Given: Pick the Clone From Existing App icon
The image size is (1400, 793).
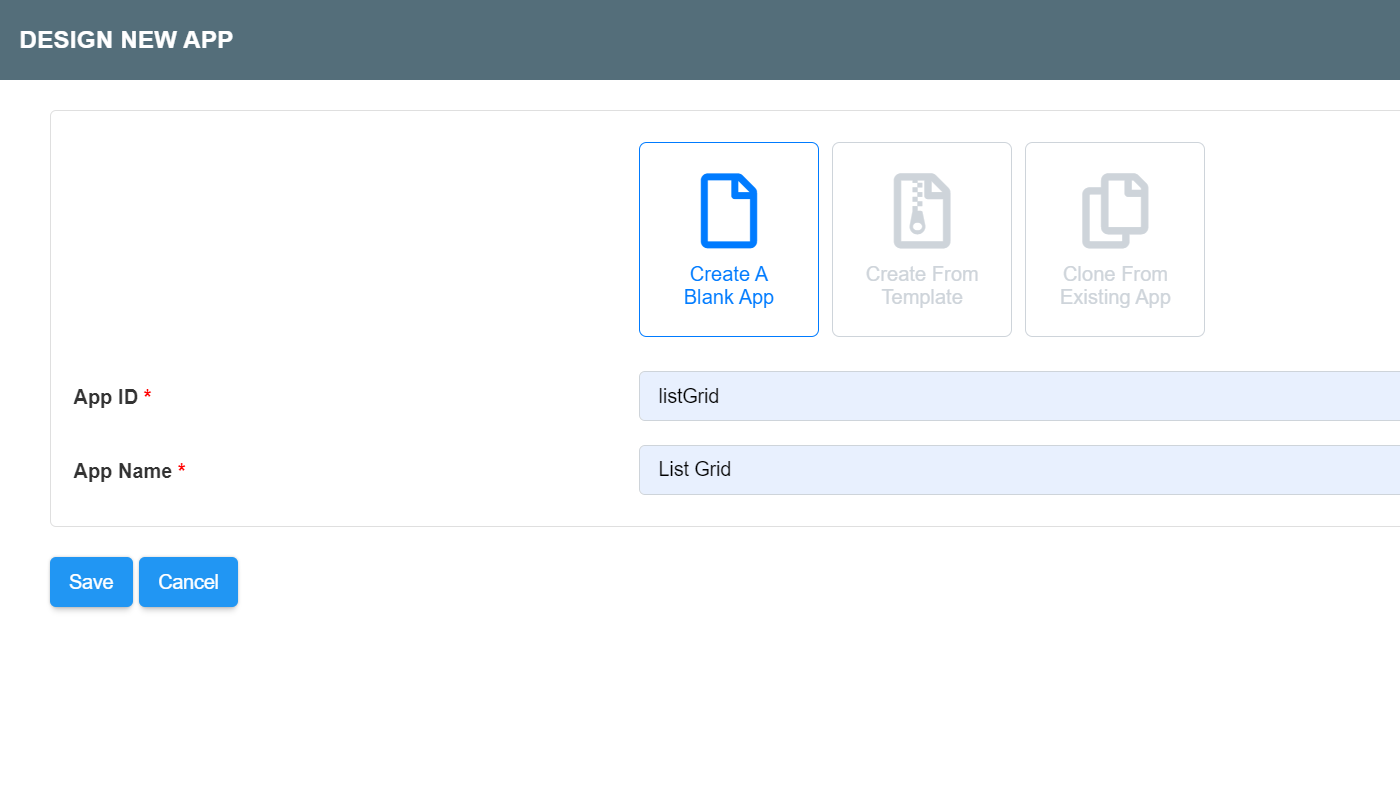Looking at the screenshot, I should point(1115,211).
